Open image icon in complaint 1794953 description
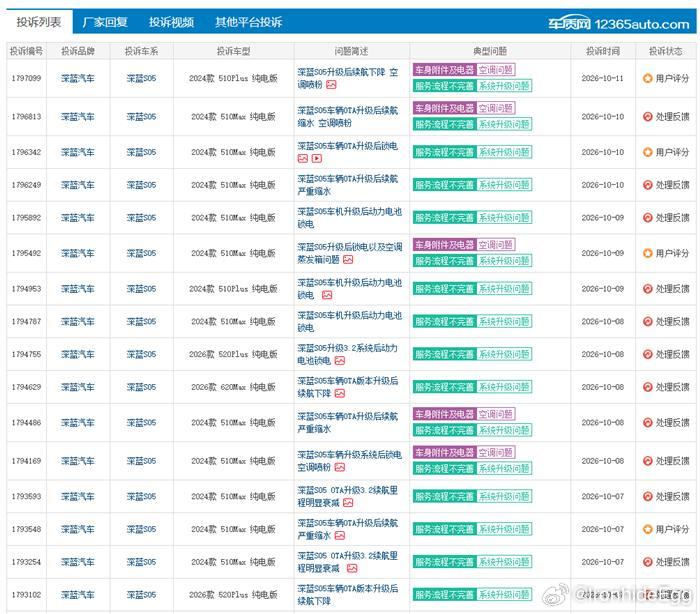The height and width of the screenshot is (614, 700). [x=327, y=295]
